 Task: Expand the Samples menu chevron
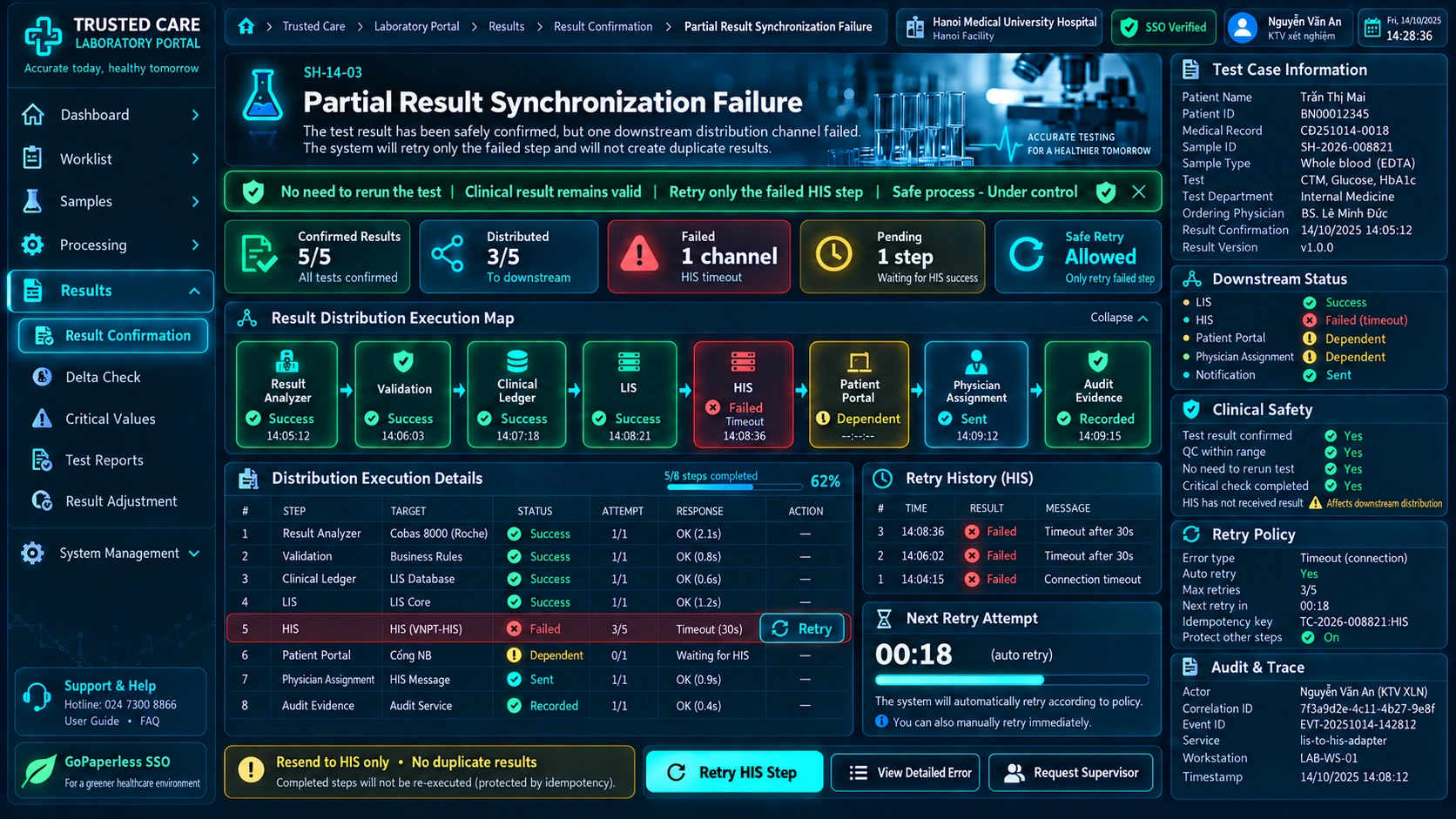pos(195,201)
